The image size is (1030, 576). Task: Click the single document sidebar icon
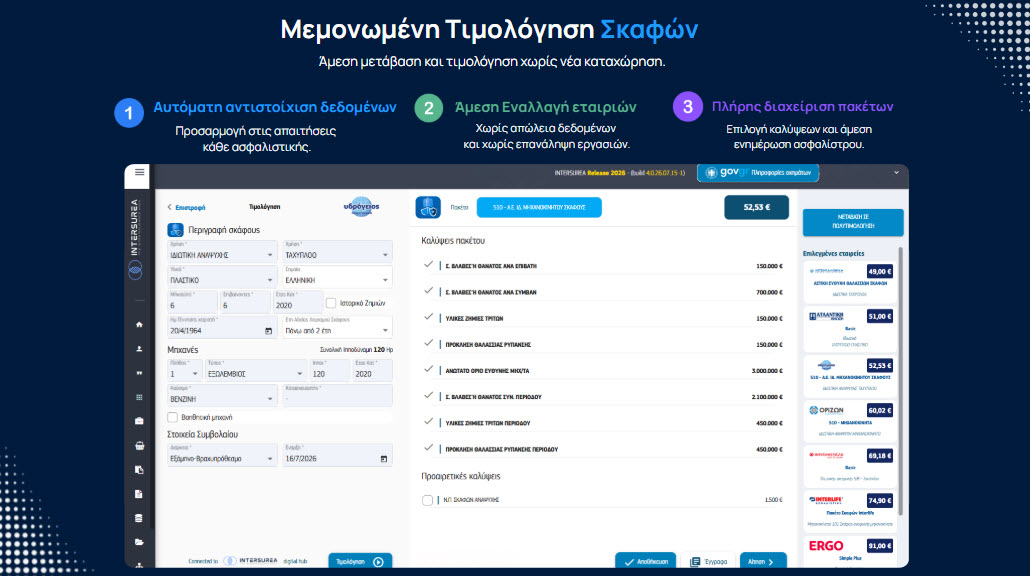(x=139, y=494)
